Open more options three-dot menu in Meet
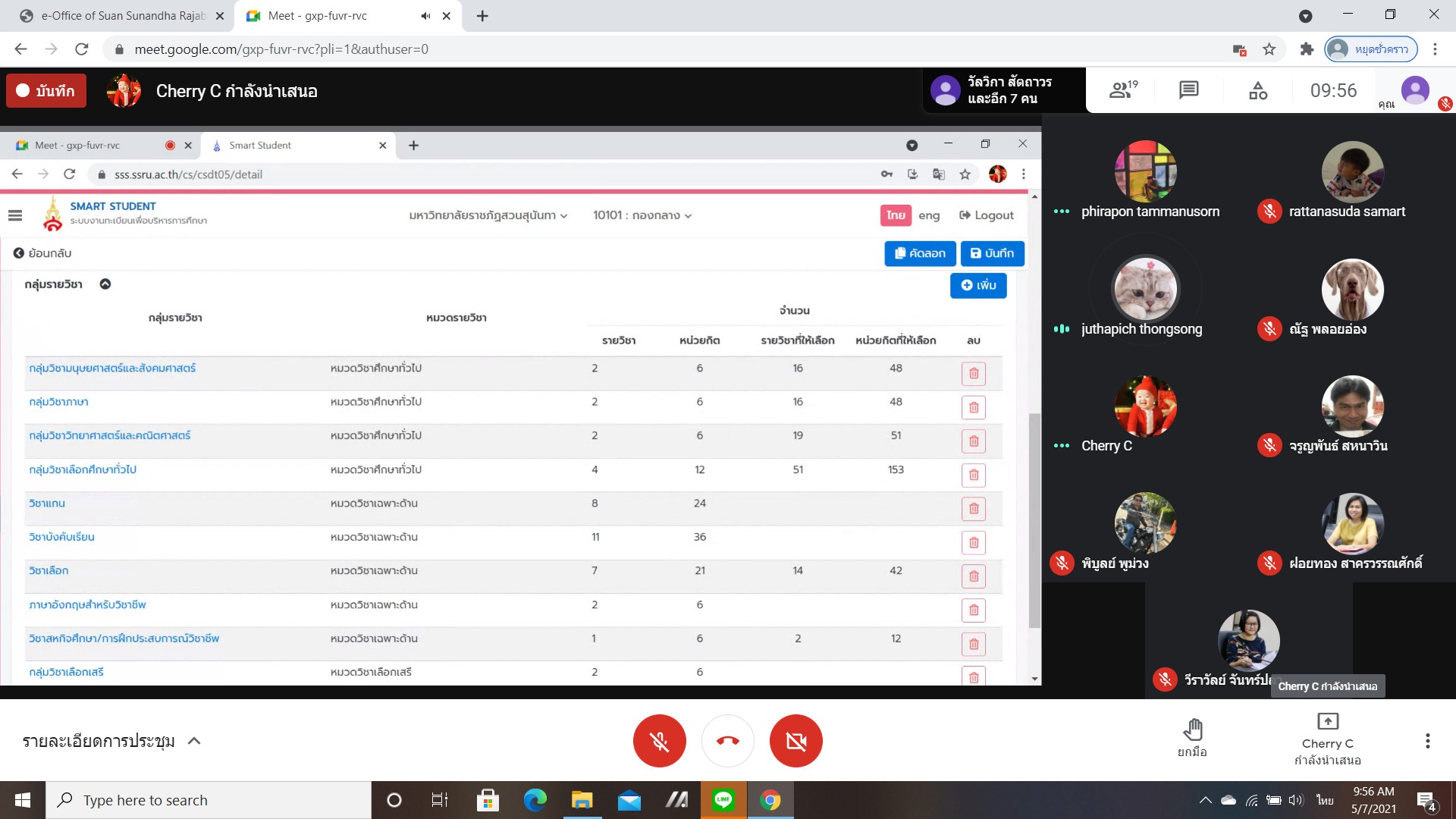 [1427, 741]
